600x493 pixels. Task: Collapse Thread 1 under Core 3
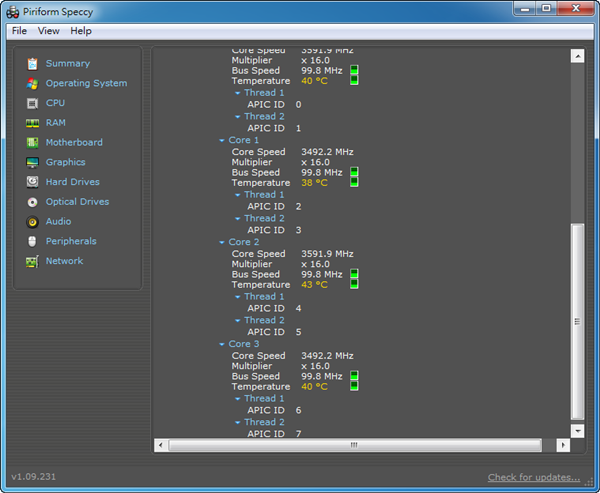pos(238,398)
